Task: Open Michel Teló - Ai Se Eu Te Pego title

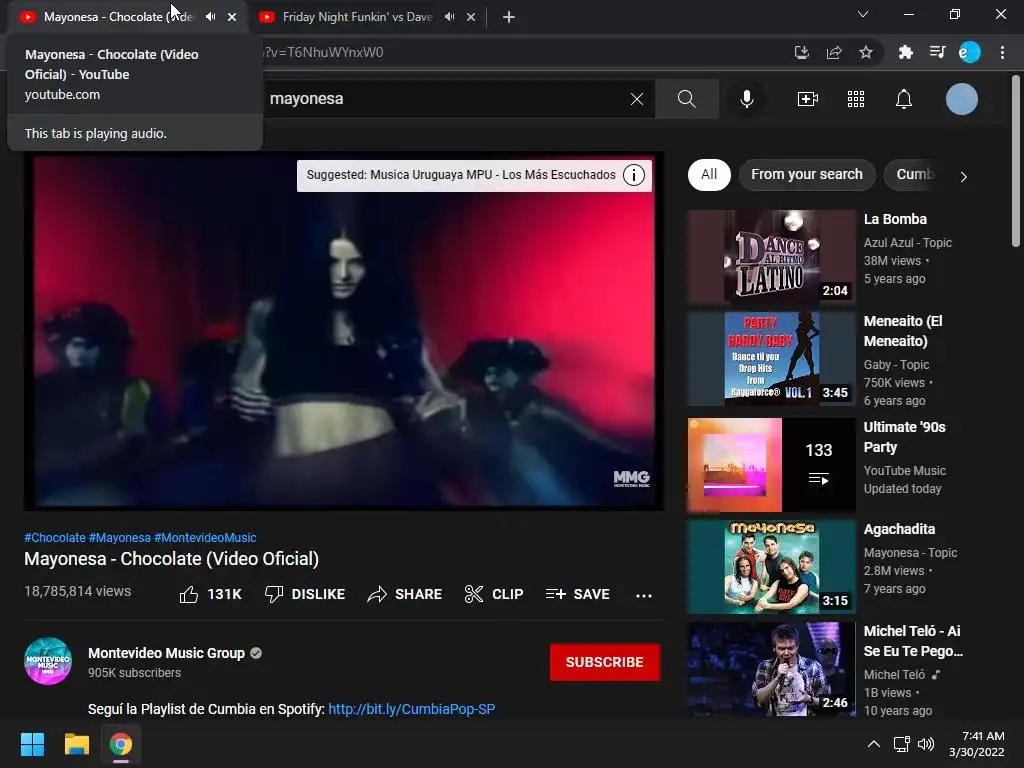Action: pos(913,641)
